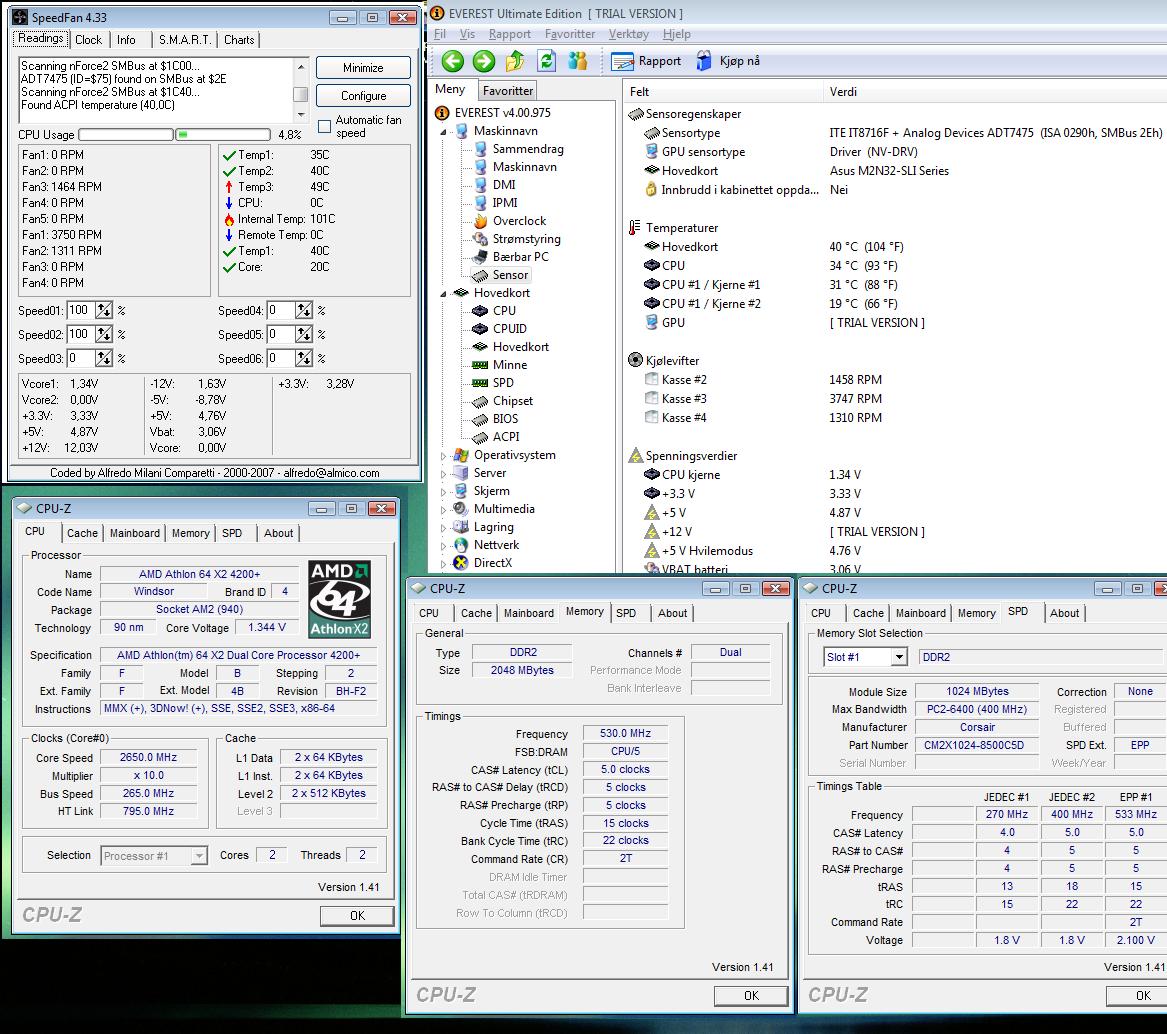Click EVEREST green forward arrow
The height and width of the screenshot is (1034, 1167).
point(484,61)
